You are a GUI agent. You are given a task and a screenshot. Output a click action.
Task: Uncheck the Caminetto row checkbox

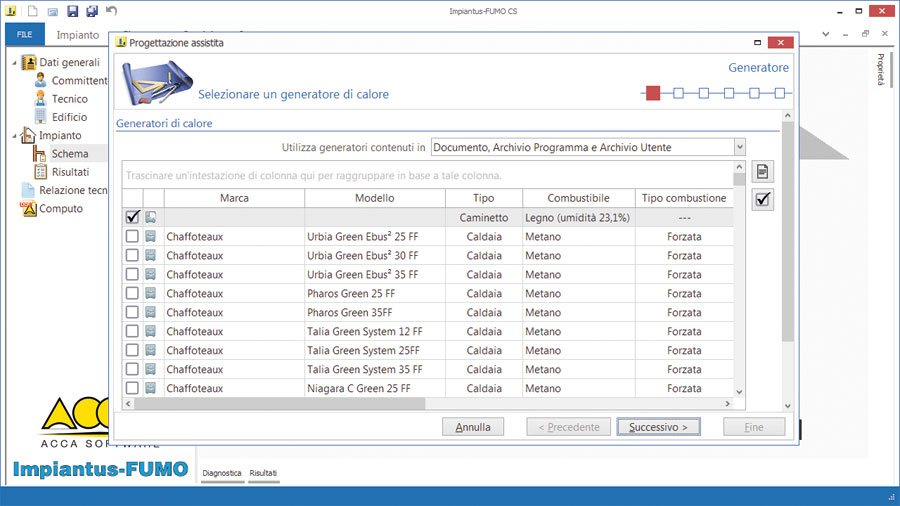(132, 217)
